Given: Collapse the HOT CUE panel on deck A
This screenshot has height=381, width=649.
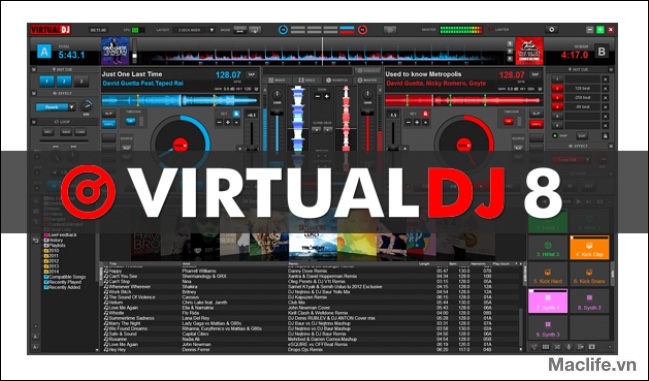Looking at the screenshot, I should (34, 70).
